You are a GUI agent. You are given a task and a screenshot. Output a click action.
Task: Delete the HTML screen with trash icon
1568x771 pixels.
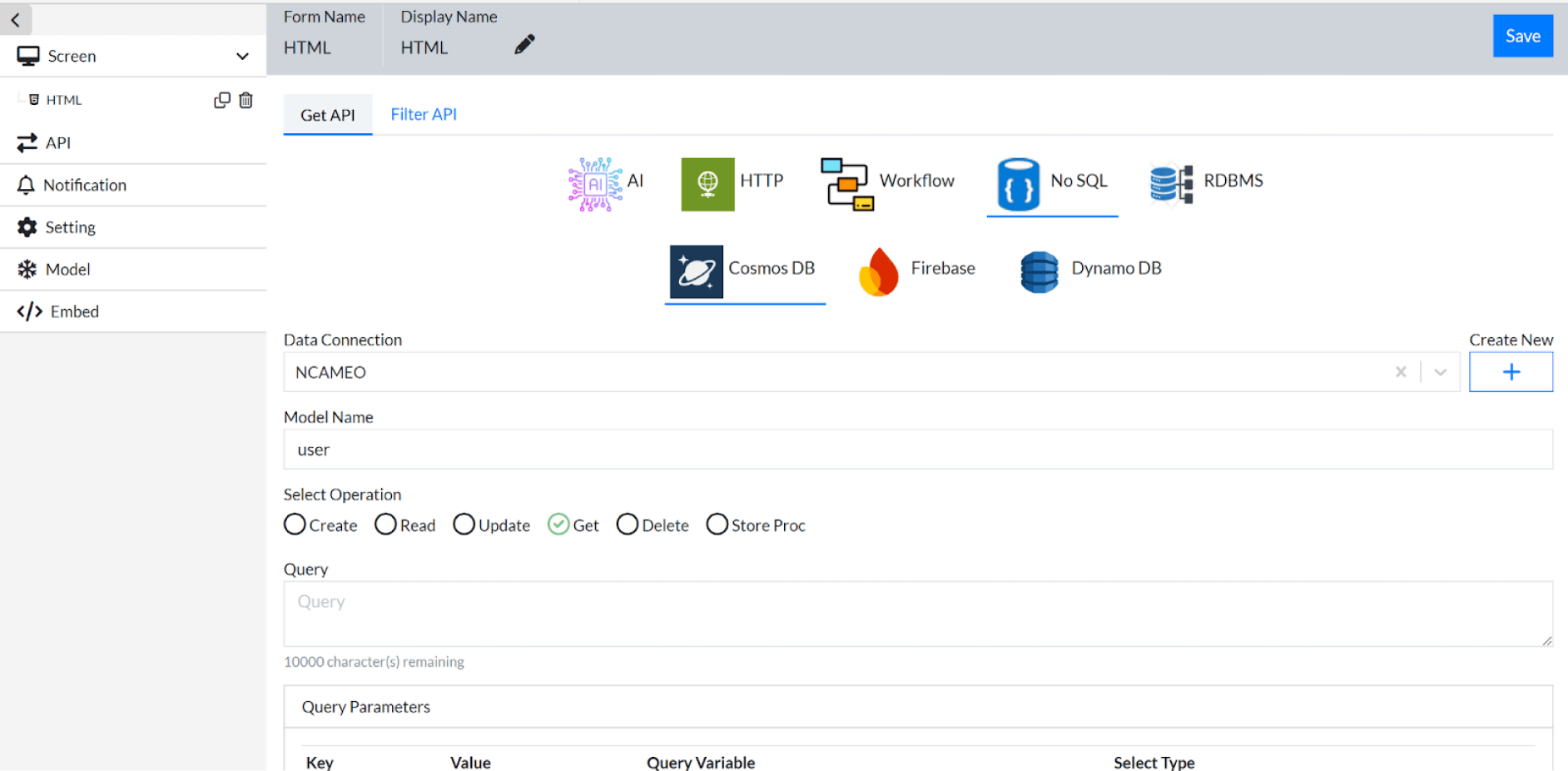click(x=246, y=101)
